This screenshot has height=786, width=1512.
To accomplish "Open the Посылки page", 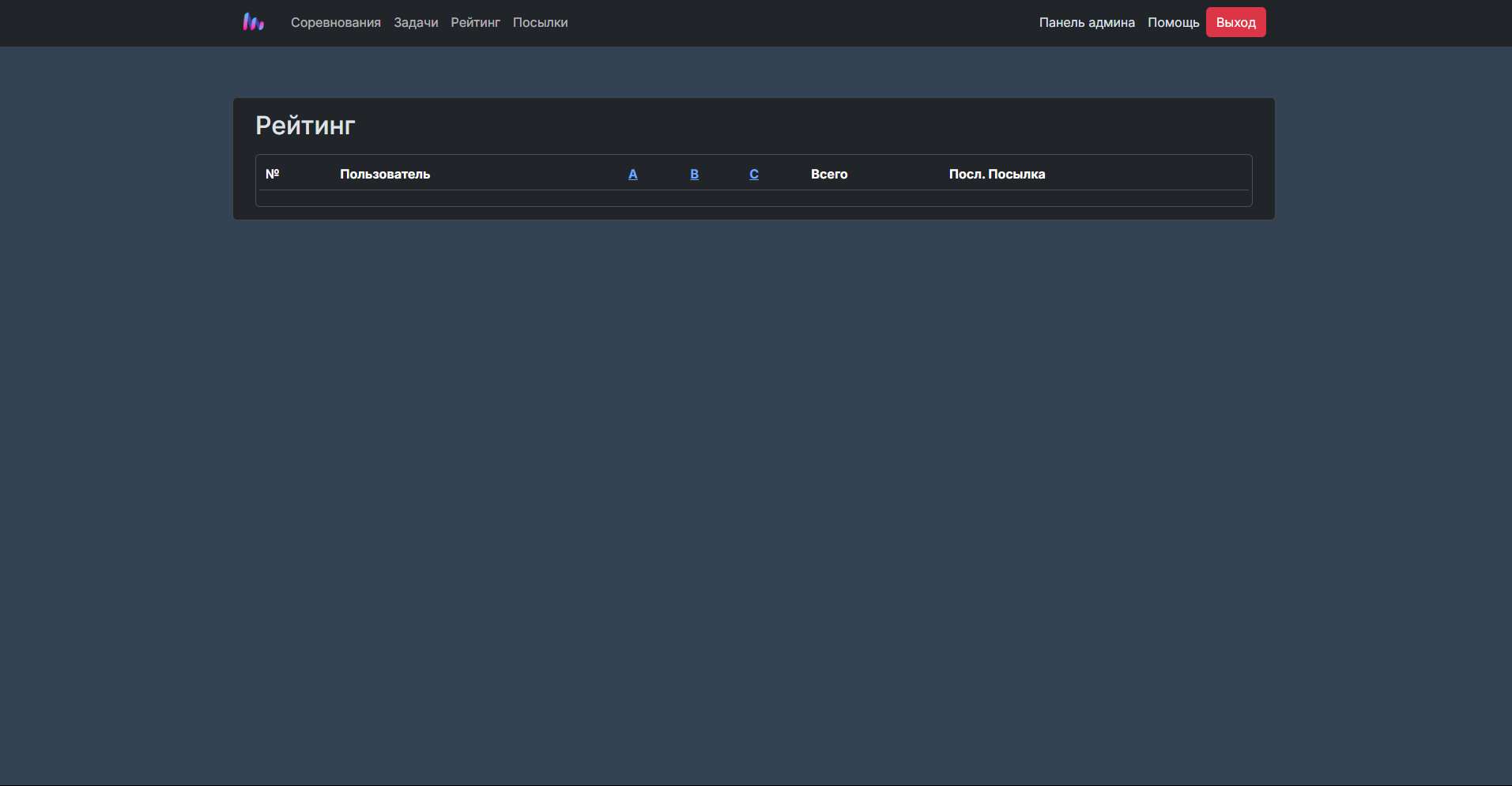I will (x=540, y=23).
